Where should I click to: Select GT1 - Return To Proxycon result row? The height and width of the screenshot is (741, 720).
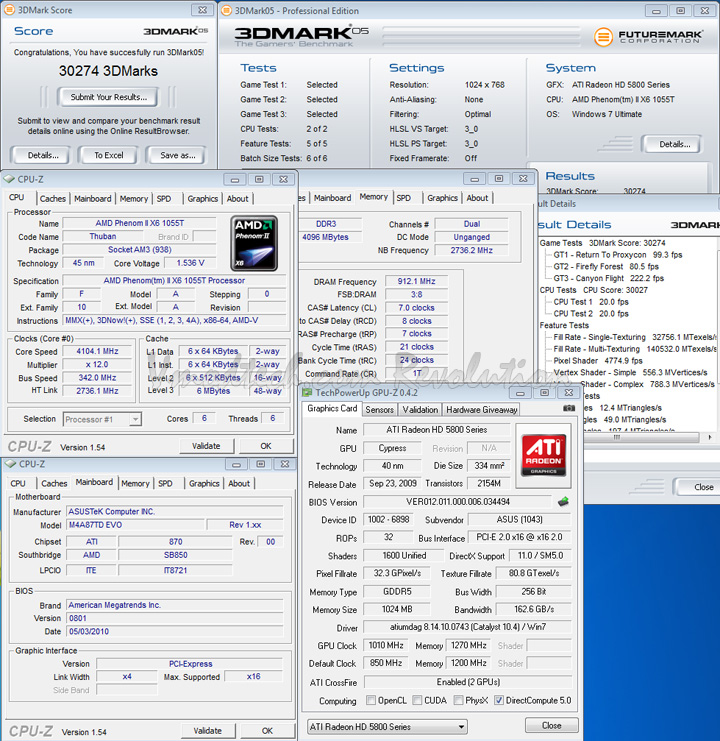click(617, 255)
